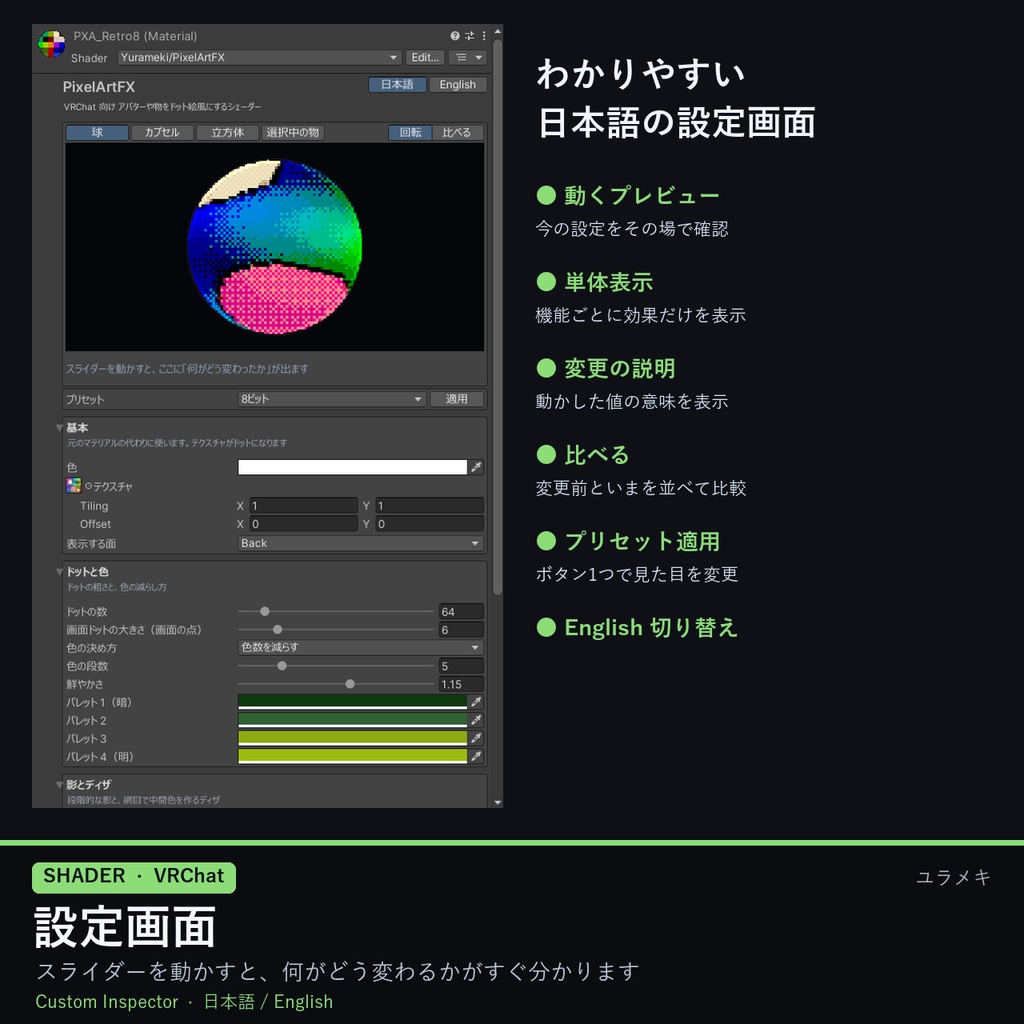Switch inspector language to English

tap(457, 85)
